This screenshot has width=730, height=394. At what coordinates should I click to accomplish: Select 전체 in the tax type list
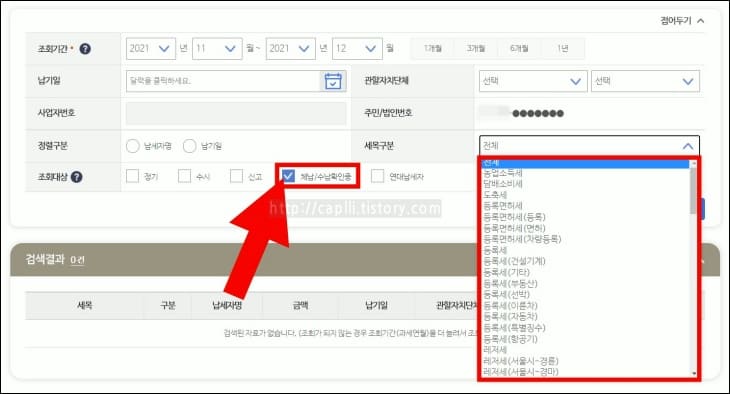[586, 163]
